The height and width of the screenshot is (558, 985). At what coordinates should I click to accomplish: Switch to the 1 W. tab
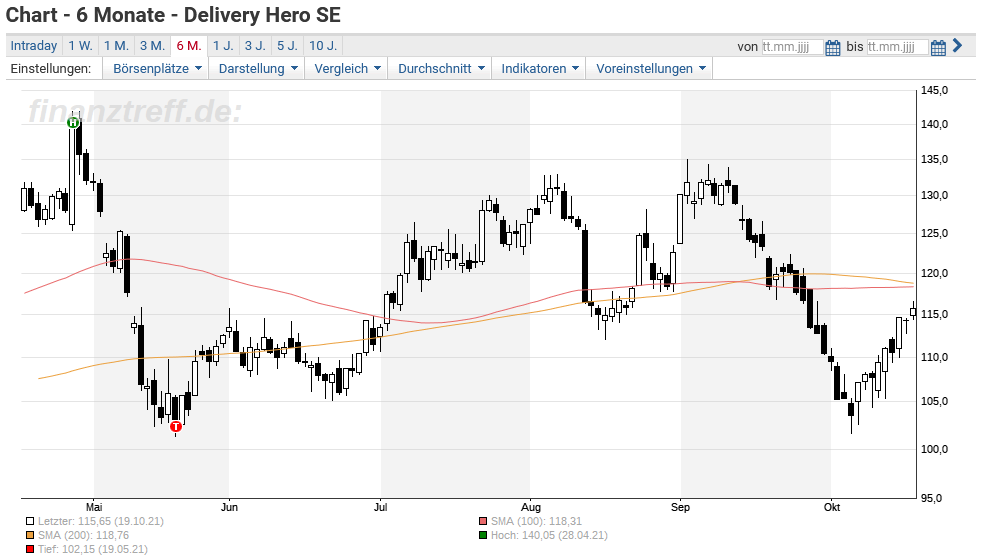[x=80, y=46]
